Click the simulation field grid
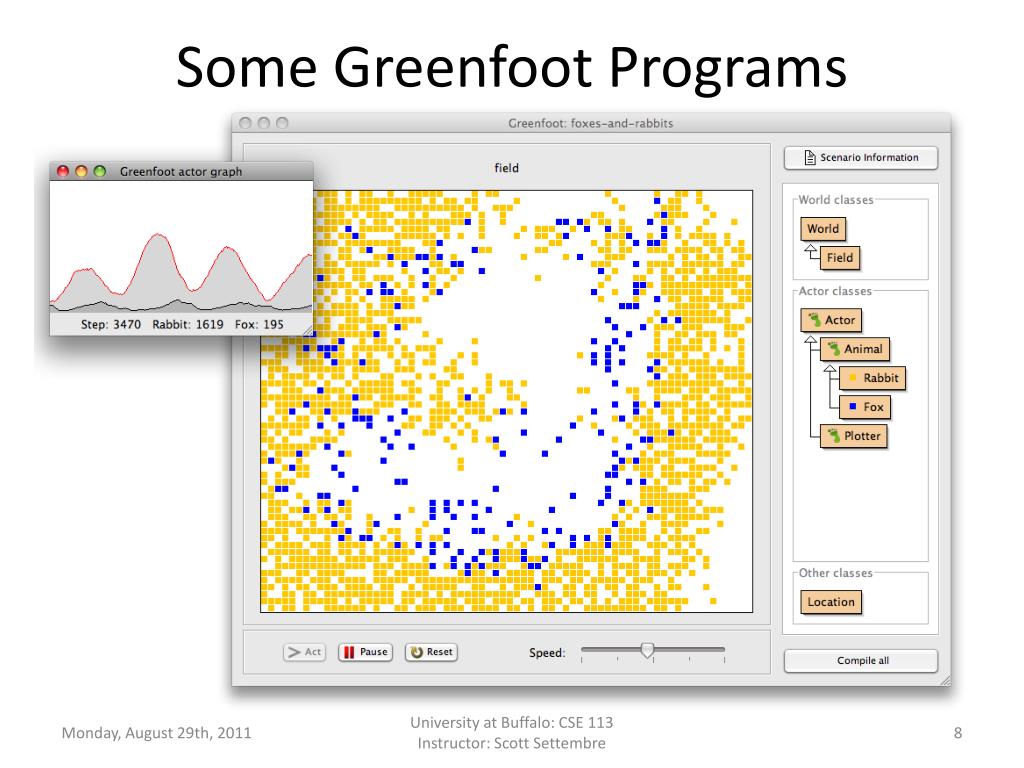 point(507,401)
